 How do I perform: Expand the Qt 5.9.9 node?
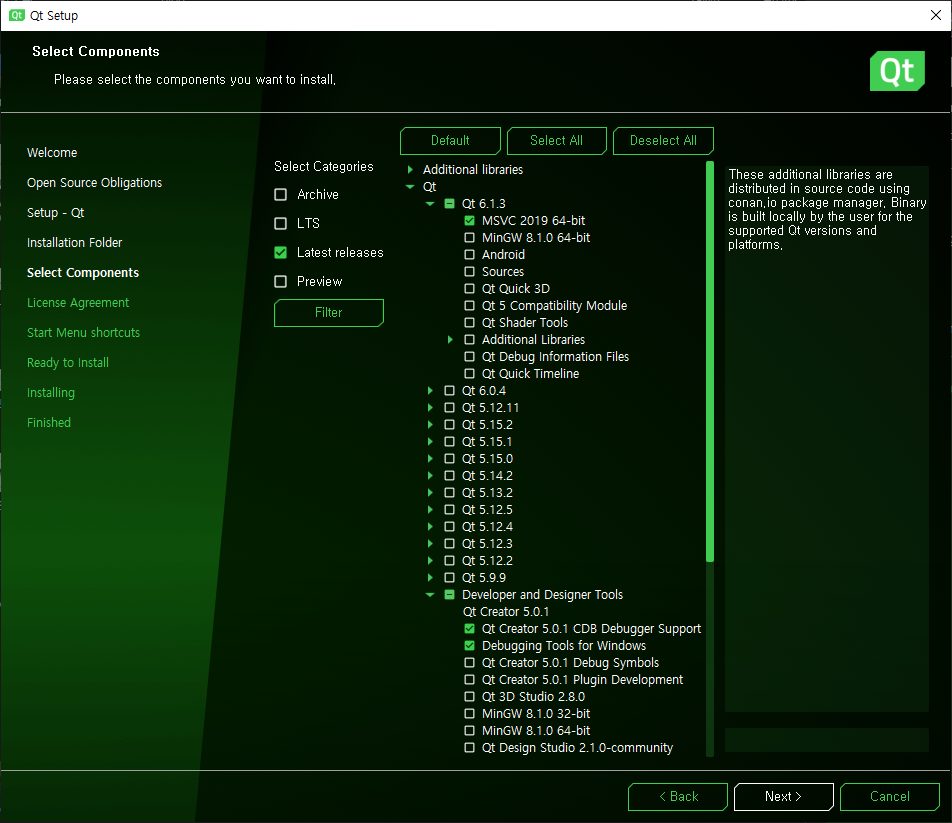430,577
